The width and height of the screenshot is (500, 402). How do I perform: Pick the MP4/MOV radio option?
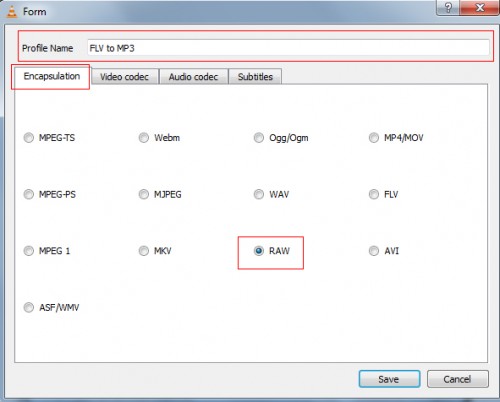[x=374, y=138]
